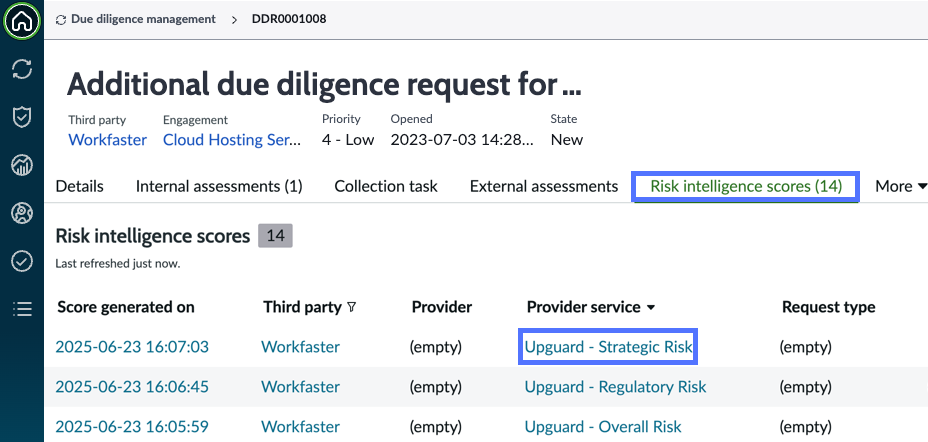Open Due diligence management breadcrumb
Screen dimensions: 928x442
point(143,19)
